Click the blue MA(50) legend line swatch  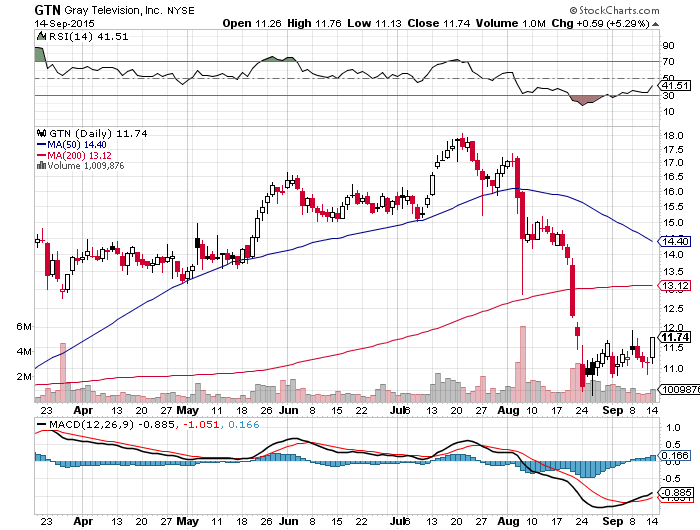42,144
